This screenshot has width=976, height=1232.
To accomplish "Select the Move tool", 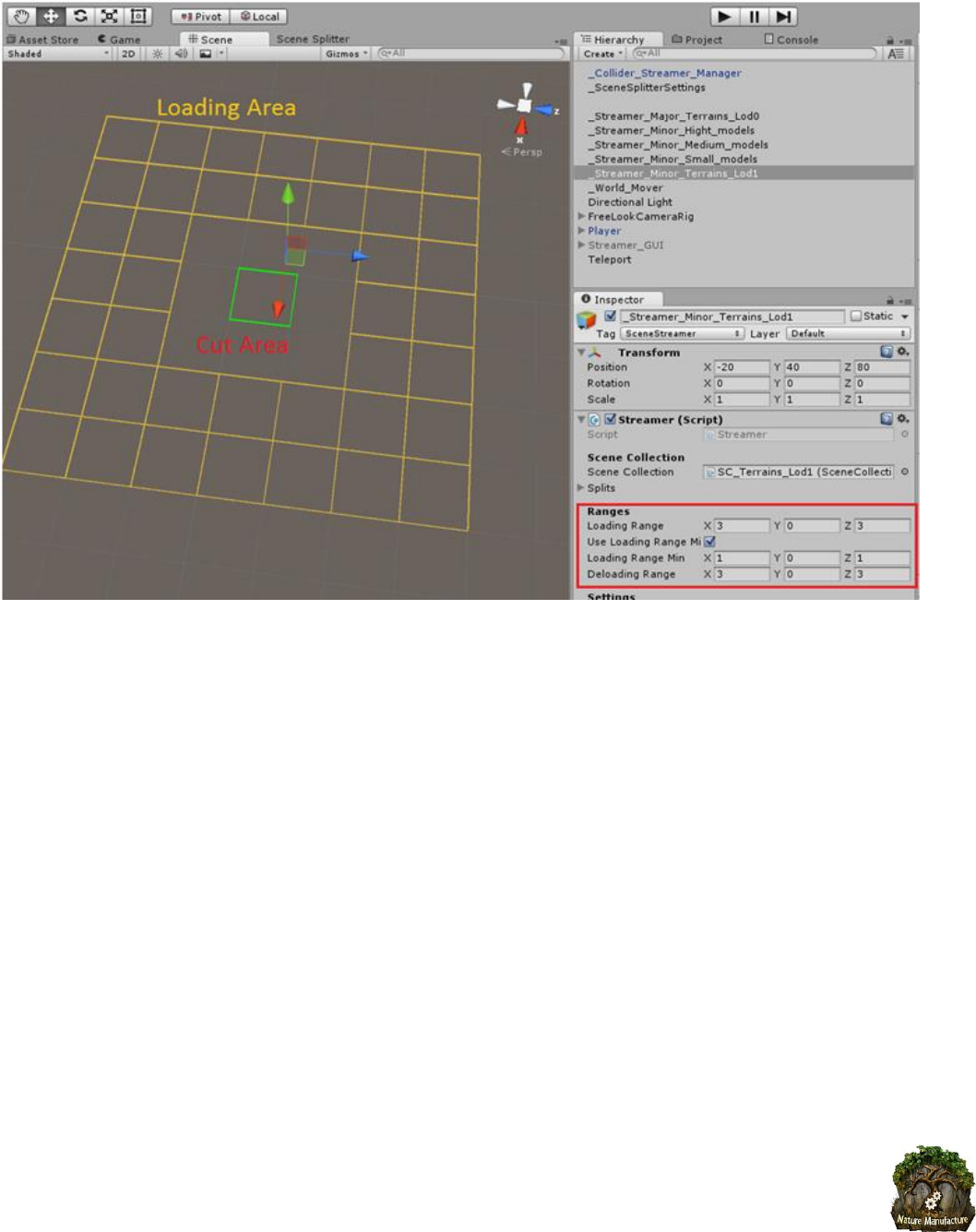I will click(x=51, y=17).
